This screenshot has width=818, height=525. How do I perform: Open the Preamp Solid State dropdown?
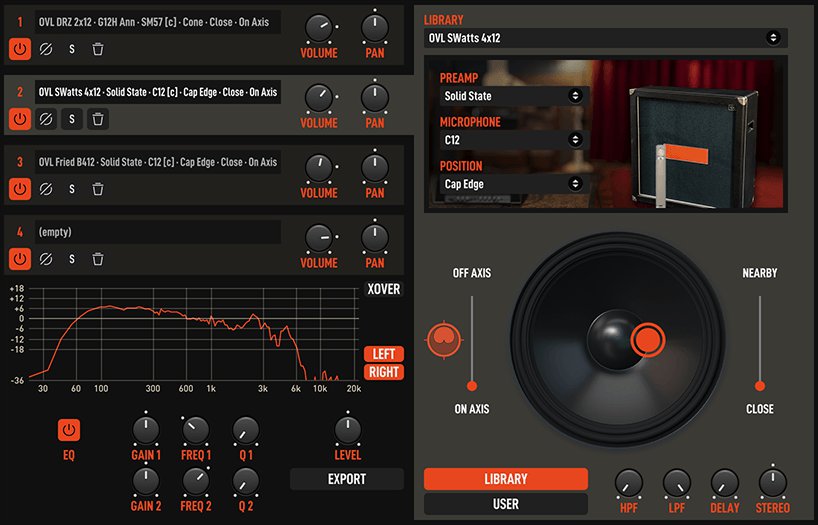click(513, 96)
